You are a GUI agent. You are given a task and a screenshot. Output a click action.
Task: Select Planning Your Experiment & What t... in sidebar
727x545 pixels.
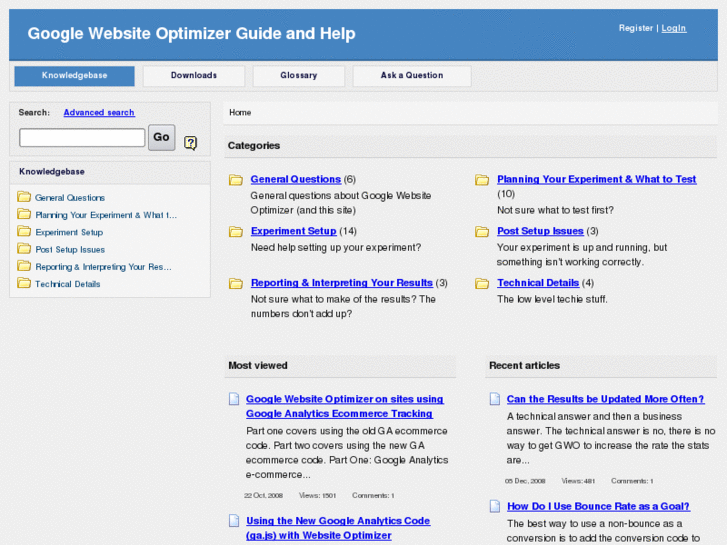click(106, 215)
